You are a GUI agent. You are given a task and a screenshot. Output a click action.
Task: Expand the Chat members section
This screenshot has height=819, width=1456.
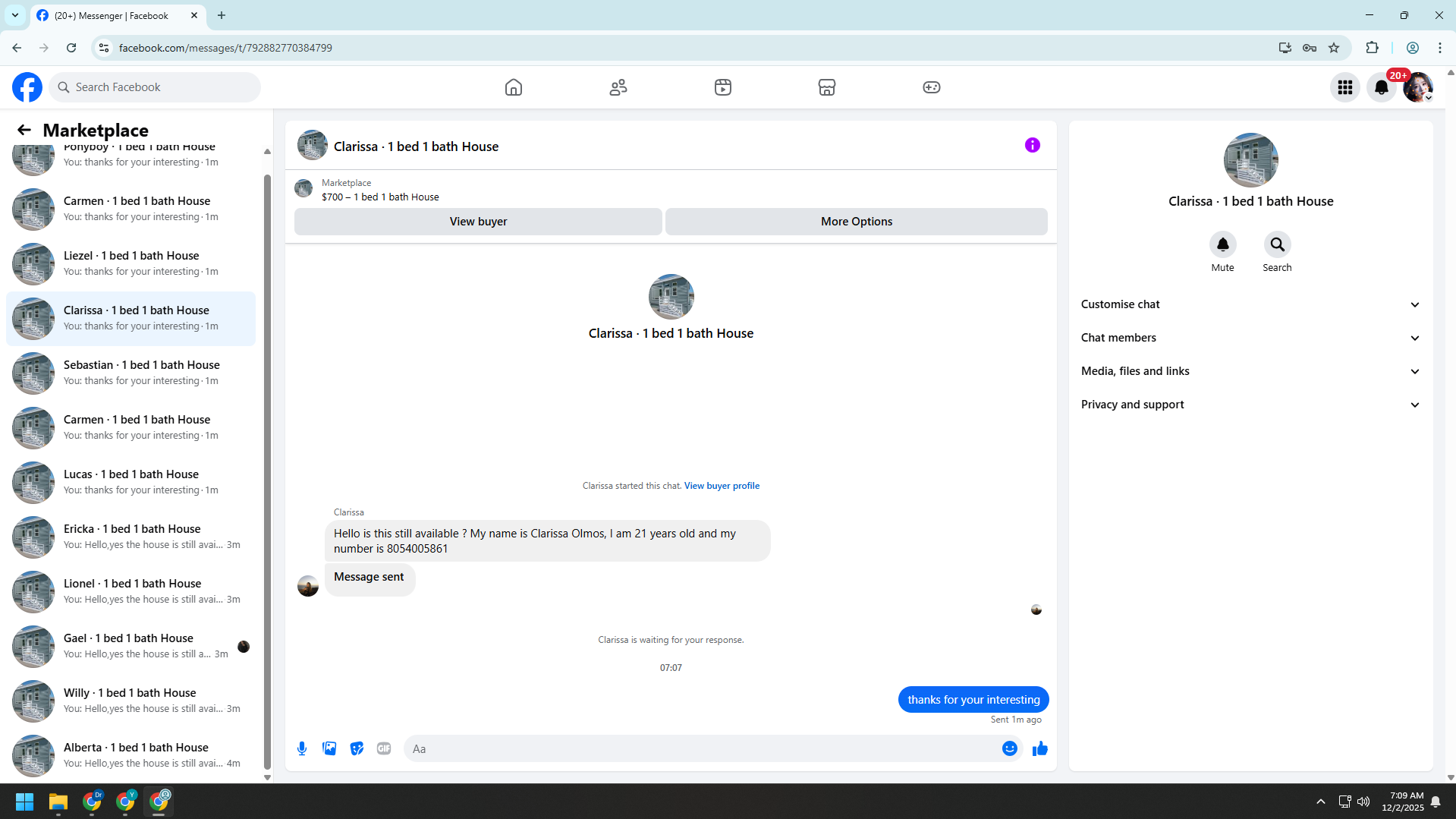click(1250, 338)
